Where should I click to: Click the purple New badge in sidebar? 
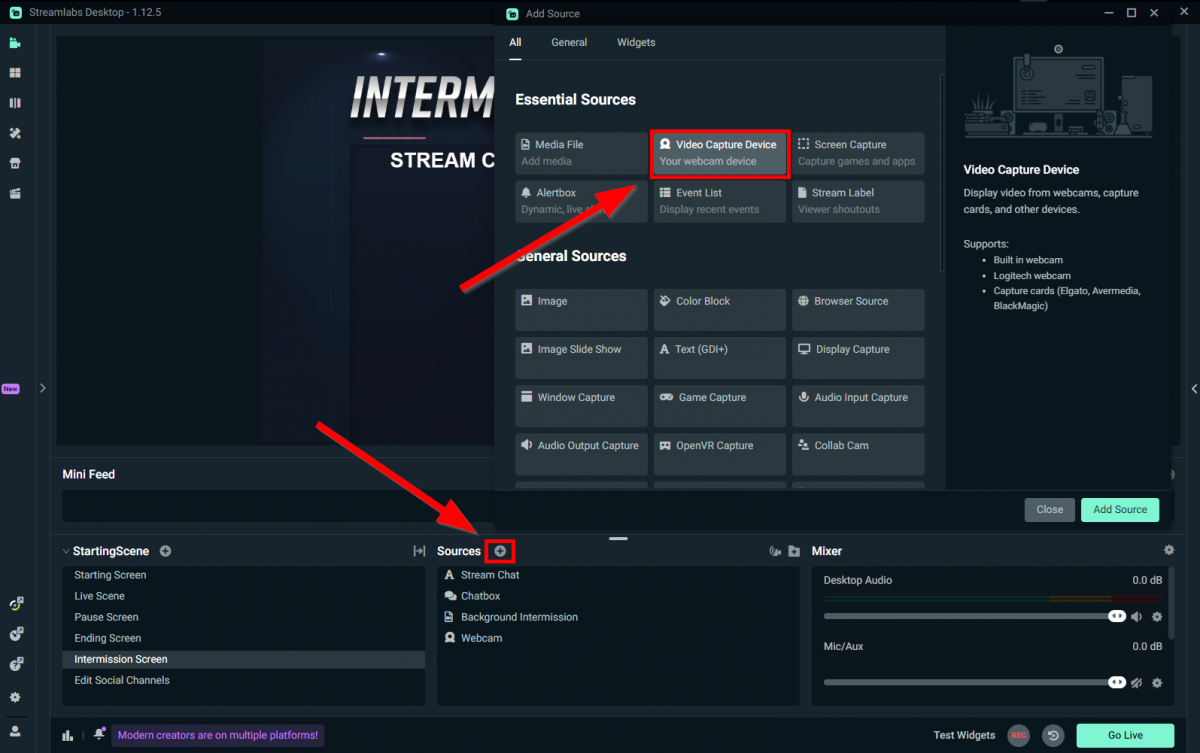10,389
